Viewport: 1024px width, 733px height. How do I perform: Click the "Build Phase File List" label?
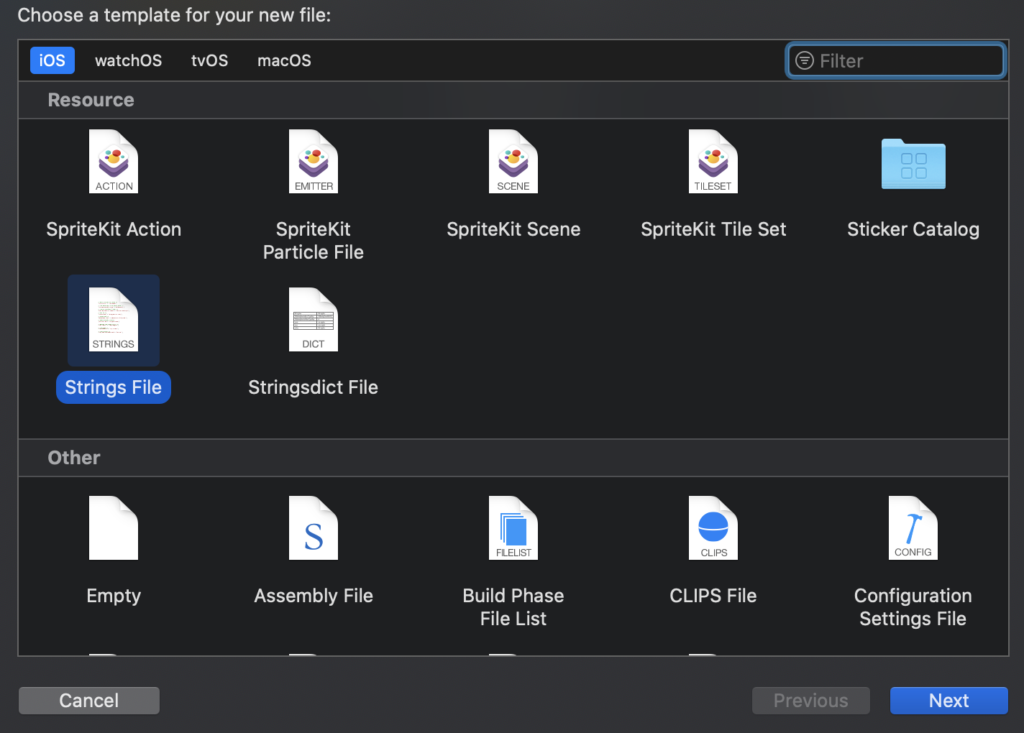(x=513, y=607)
